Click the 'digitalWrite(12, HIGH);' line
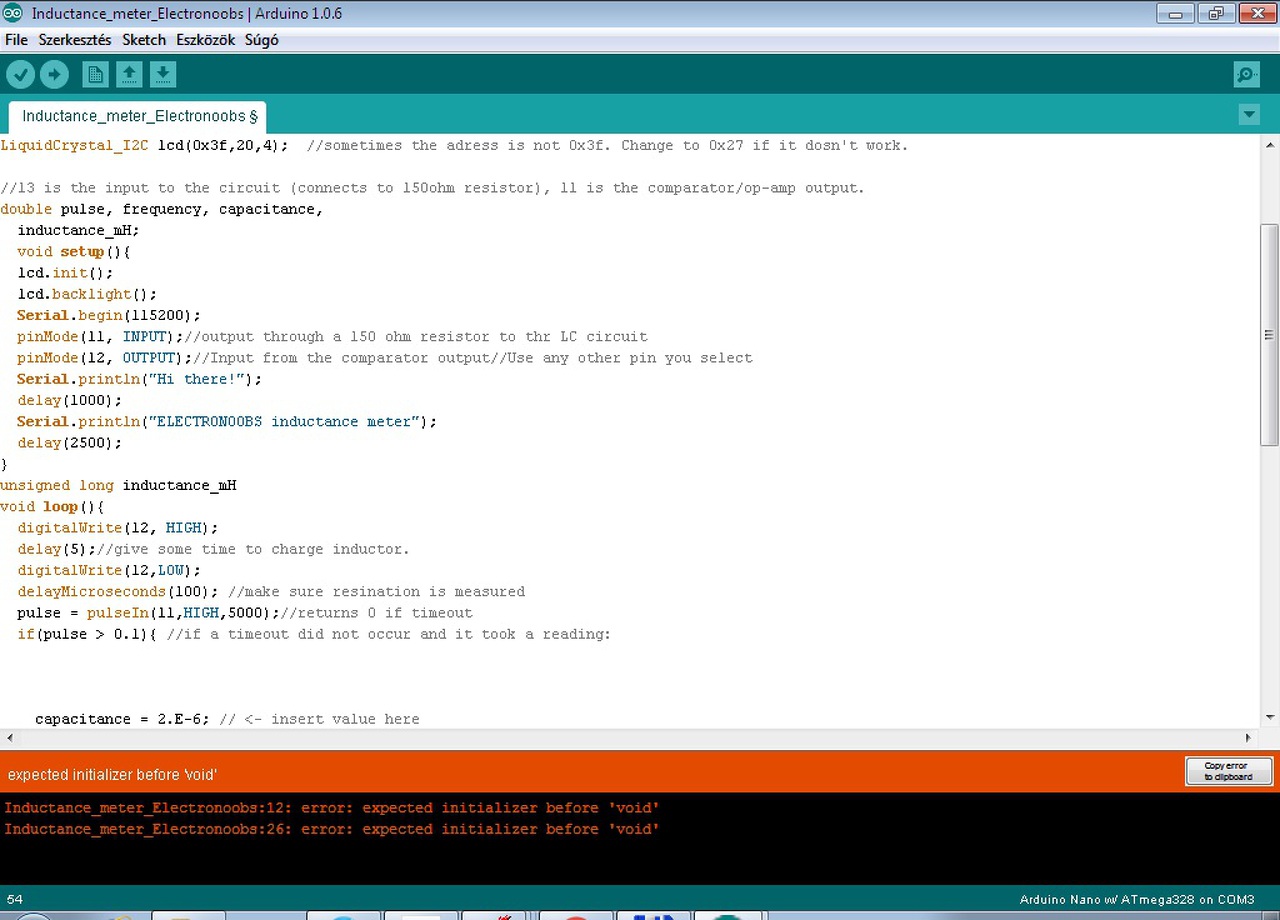The height and width of the screenshot is (920, 1280). tap(118, 528)
